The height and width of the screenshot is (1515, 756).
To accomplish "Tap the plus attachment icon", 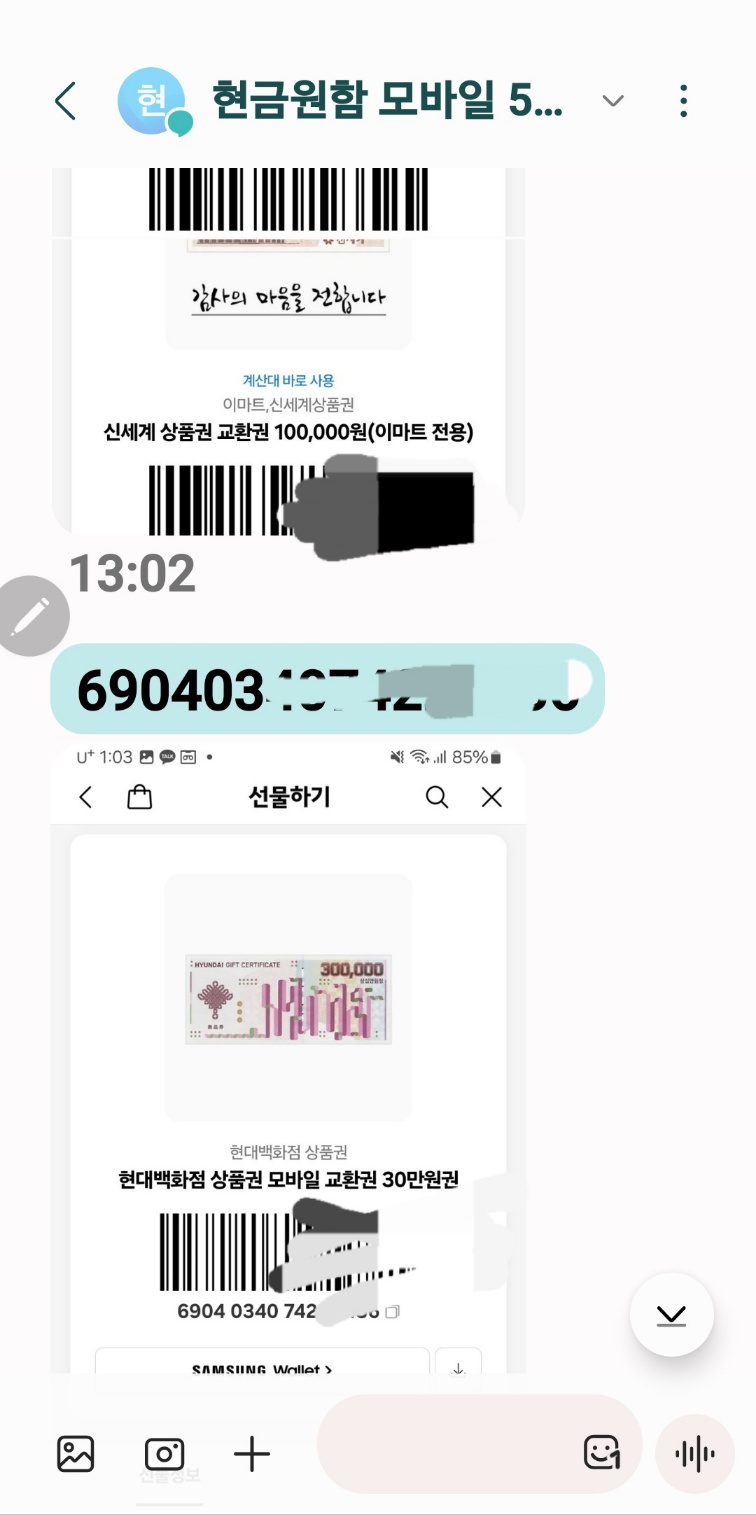I will [252, 1453].
